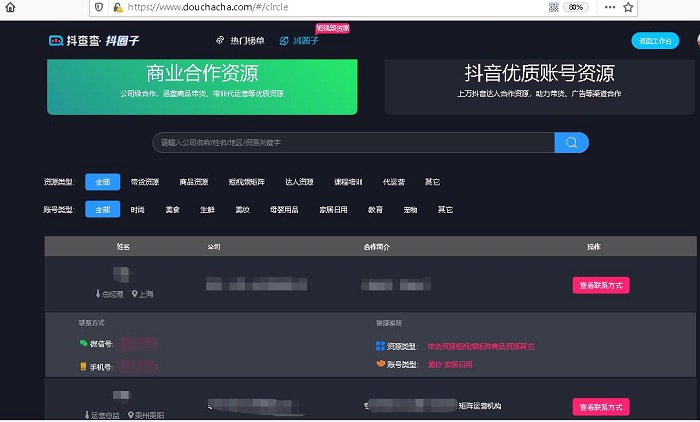Click 查看联系方式 for the 上海 row
The width and height of the screenshot is (700, 422).
pyautogui.click(x=601, y=285)
